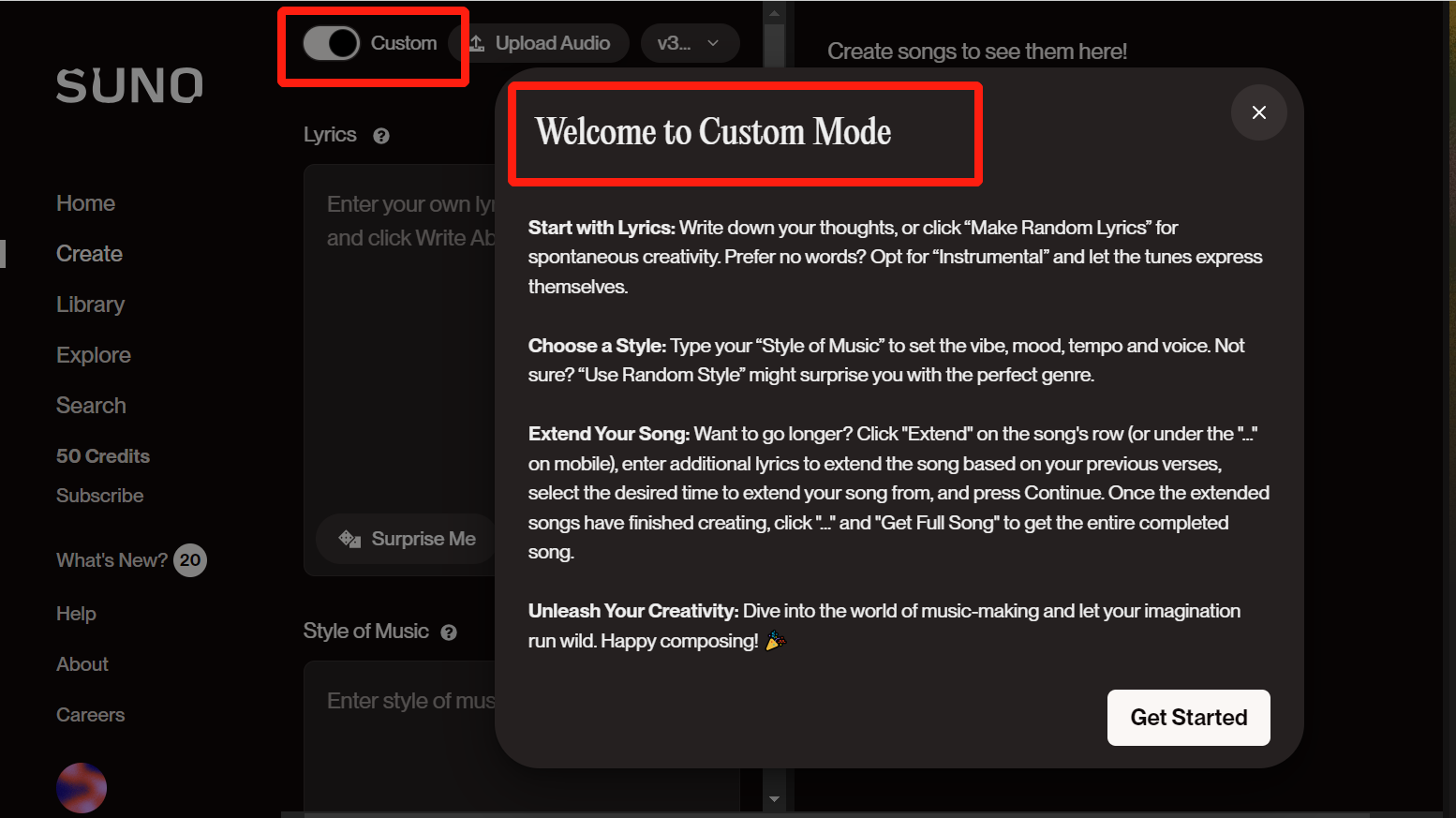This screenshot has width=1456, height=818.
Task: Click the Subscribe link
Action: 99,496
